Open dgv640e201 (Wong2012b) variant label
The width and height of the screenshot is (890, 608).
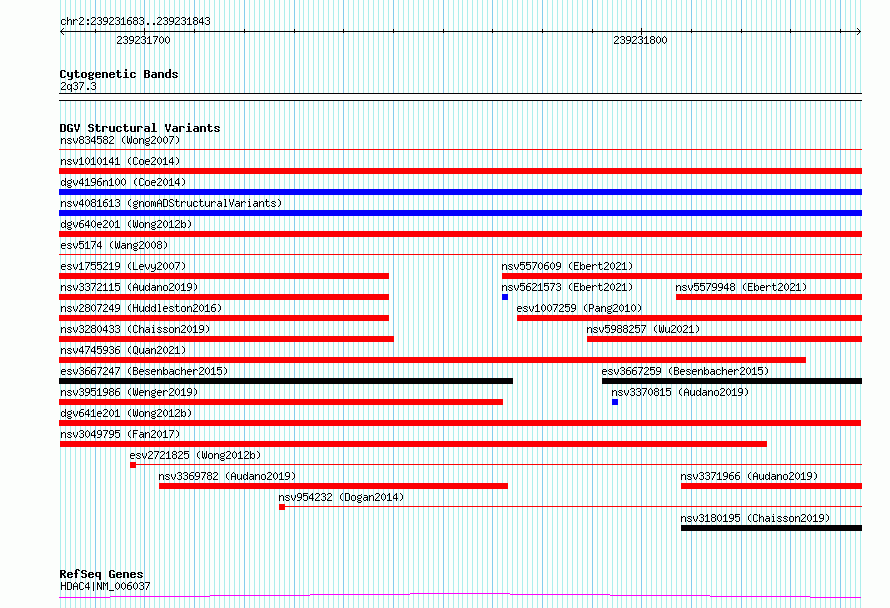(x=126, y=224)
